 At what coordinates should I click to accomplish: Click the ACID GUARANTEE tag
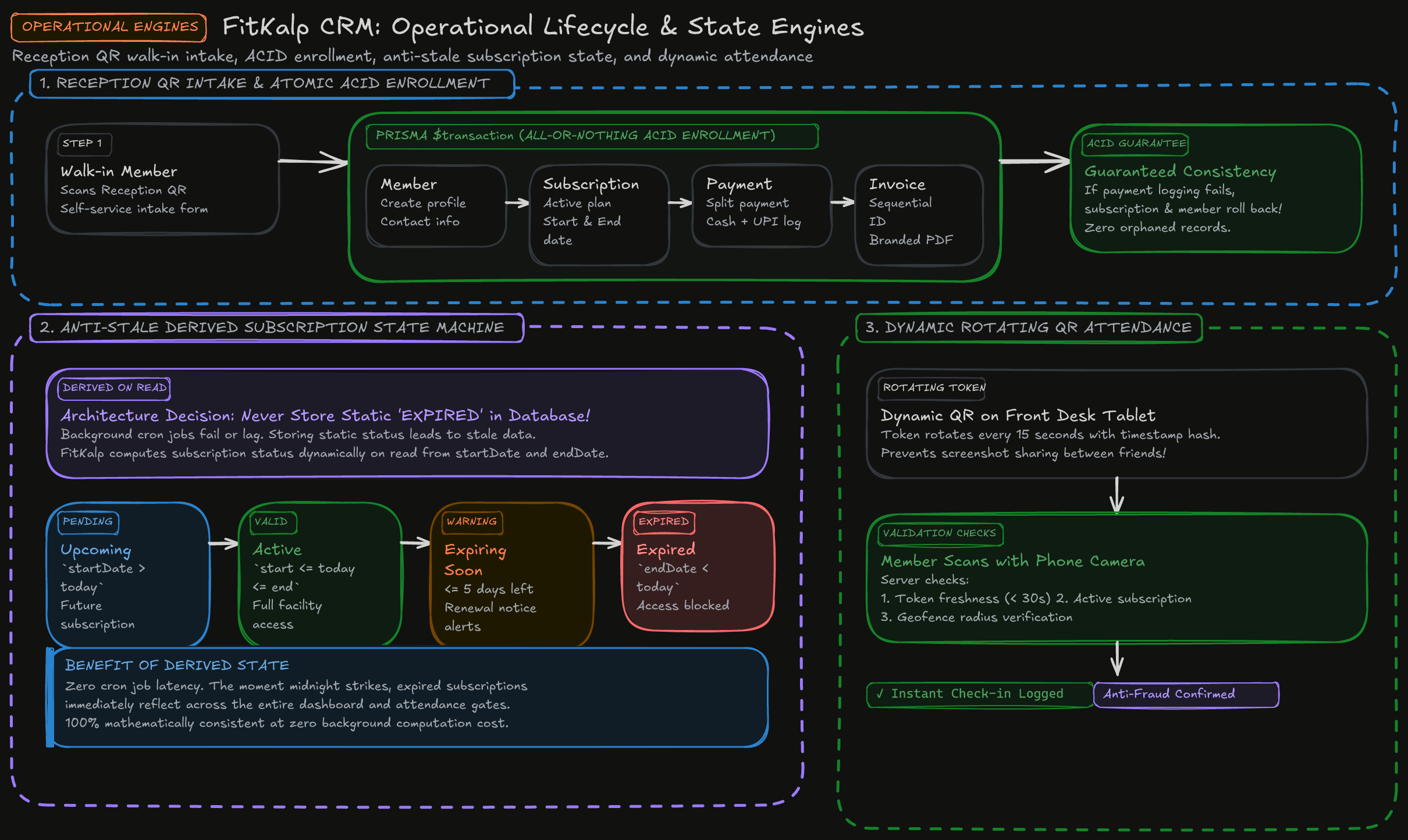point(1135,144)
